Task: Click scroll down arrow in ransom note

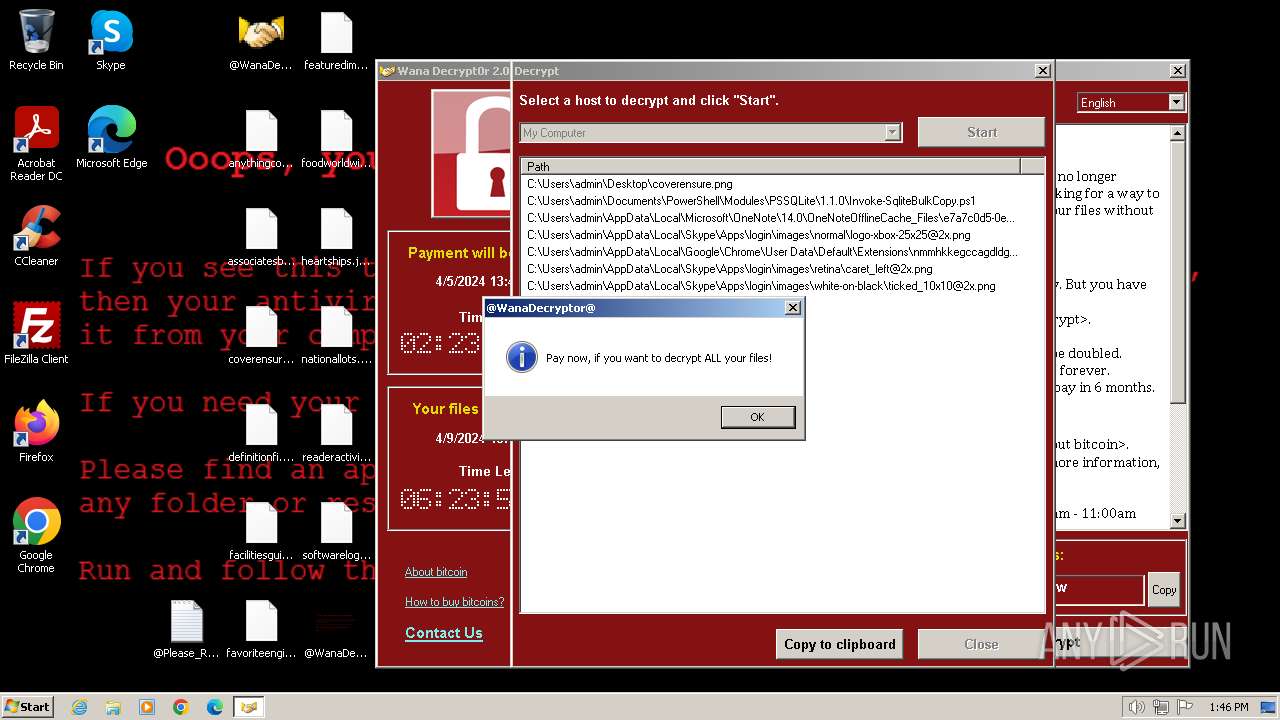Action: click(x=1177, y=520)
